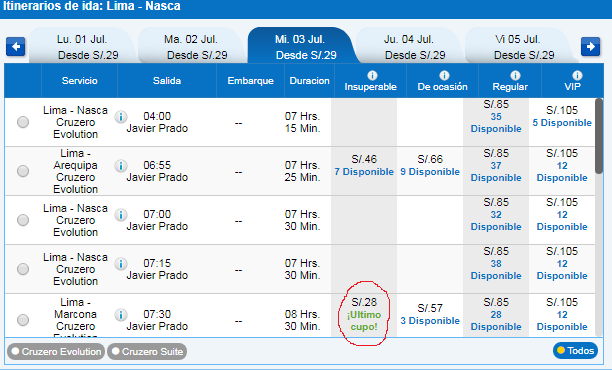Choose the S/.46 Insuperable fare with 7 Disponible
612x371 pixels.
tap(364, 165)
